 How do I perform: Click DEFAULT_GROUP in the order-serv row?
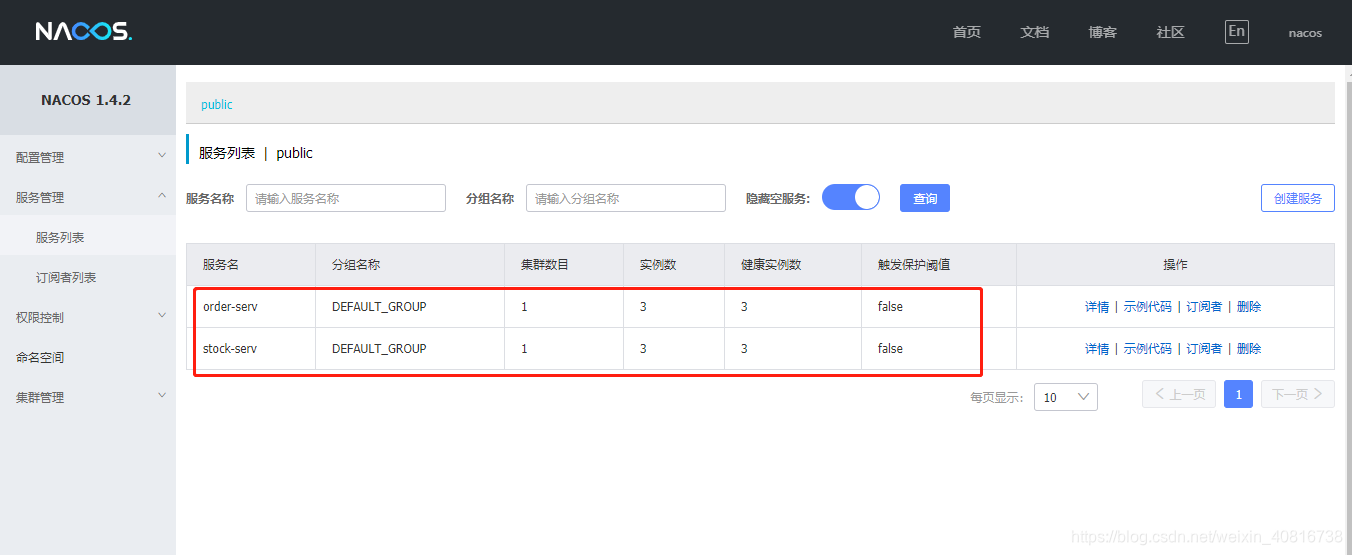(379, 307)
